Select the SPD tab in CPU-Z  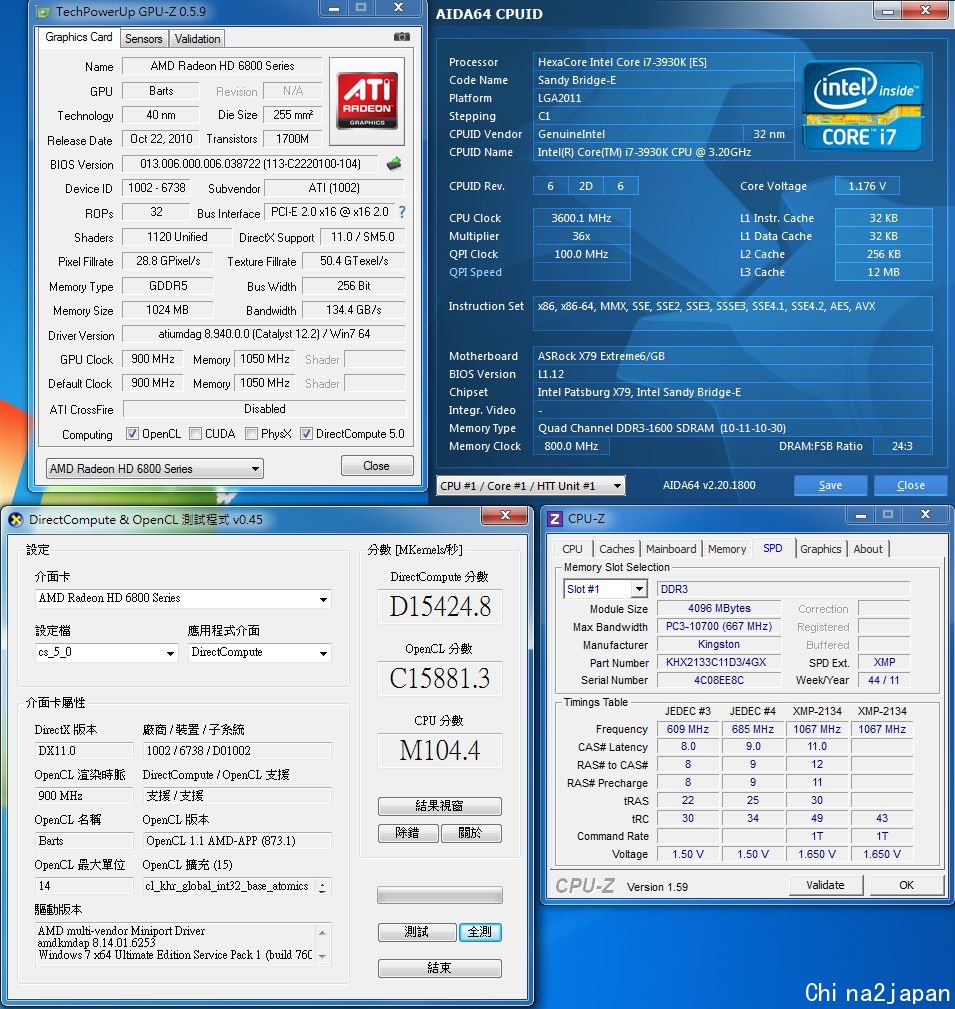pyautogui.click(x=773, y=548)
